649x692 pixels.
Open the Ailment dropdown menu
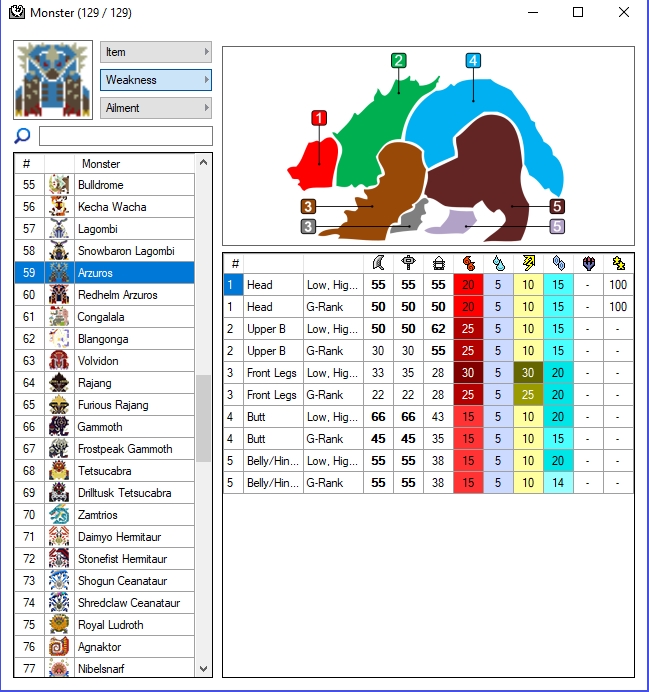[156, 108]
